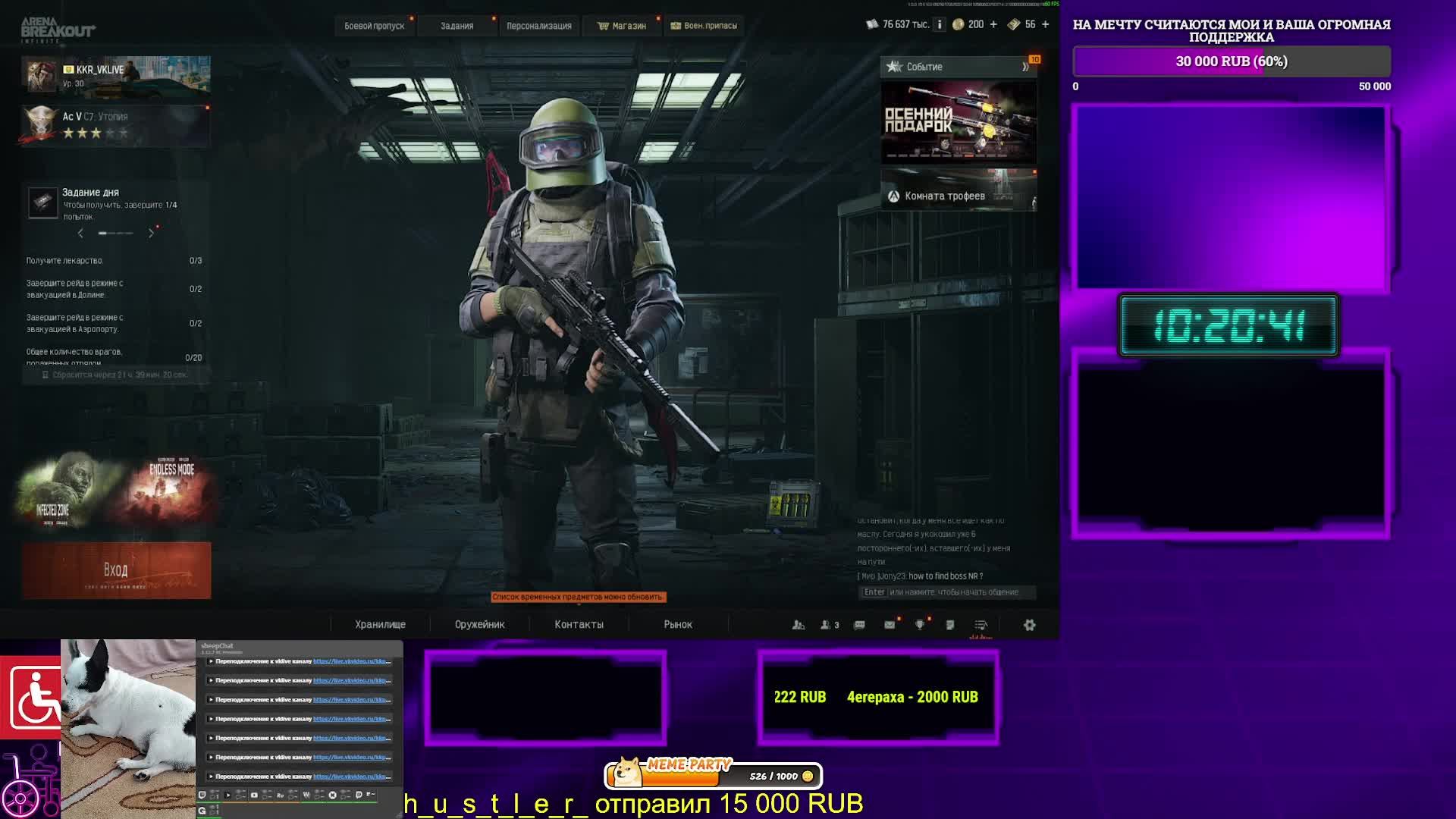Screen dimensions: 1456x819
Task: Go to next daily task with right arrow
Action: (x=151, y=234)
